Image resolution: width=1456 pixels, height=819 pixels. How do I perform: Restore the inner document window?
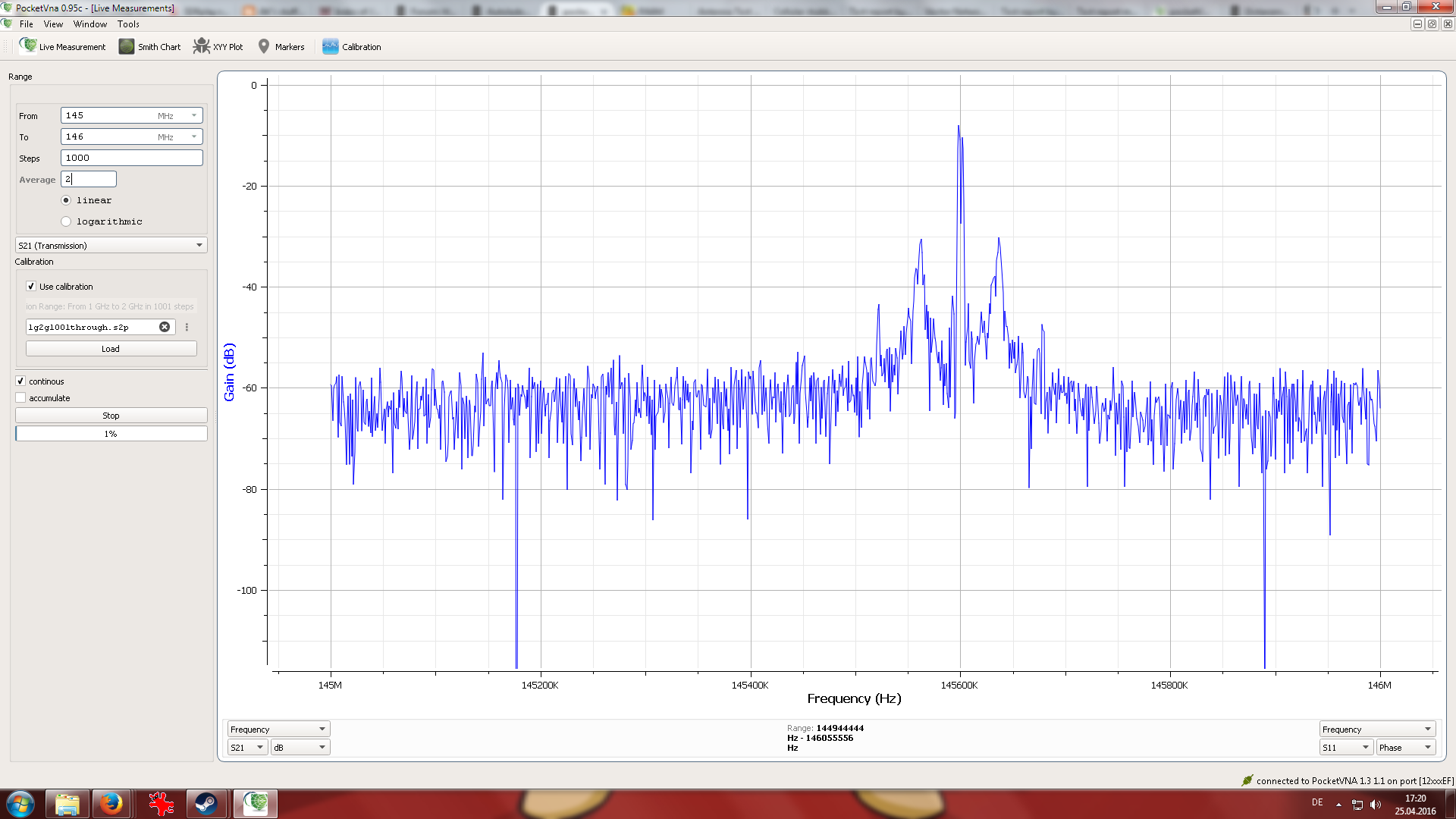[x=1432, y=24]
